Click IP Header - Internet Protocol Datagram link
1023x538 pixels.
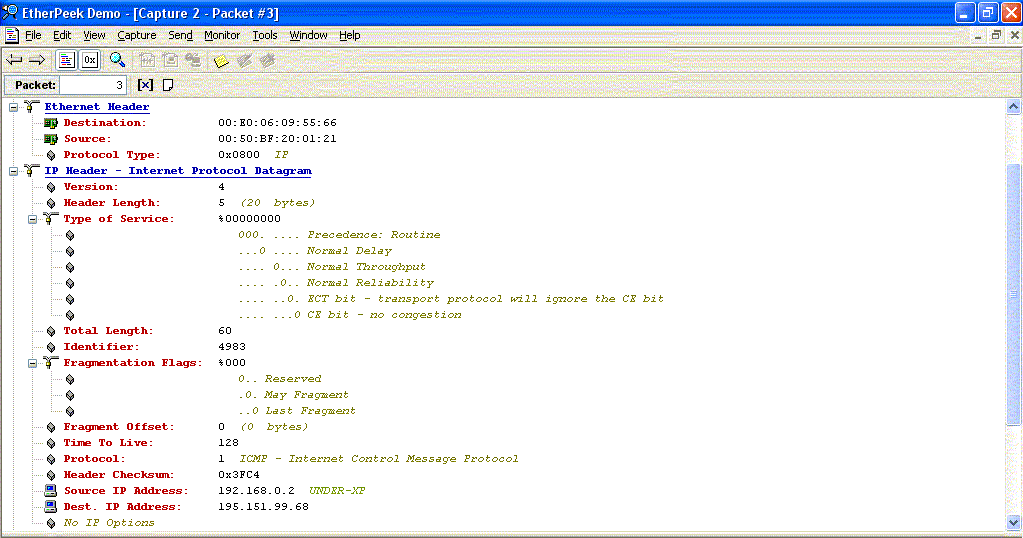tap(178, 171)
